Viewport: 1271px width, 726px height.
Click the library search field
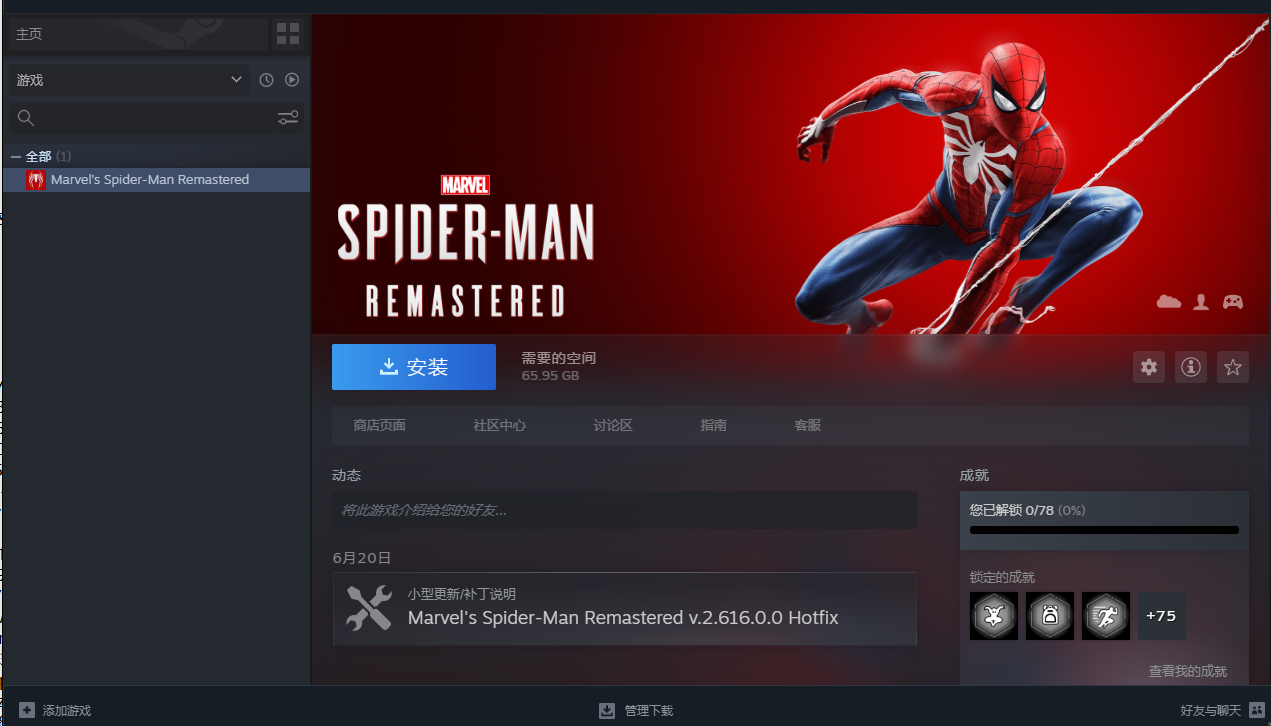pyautogui.click(x=143, y=118)
